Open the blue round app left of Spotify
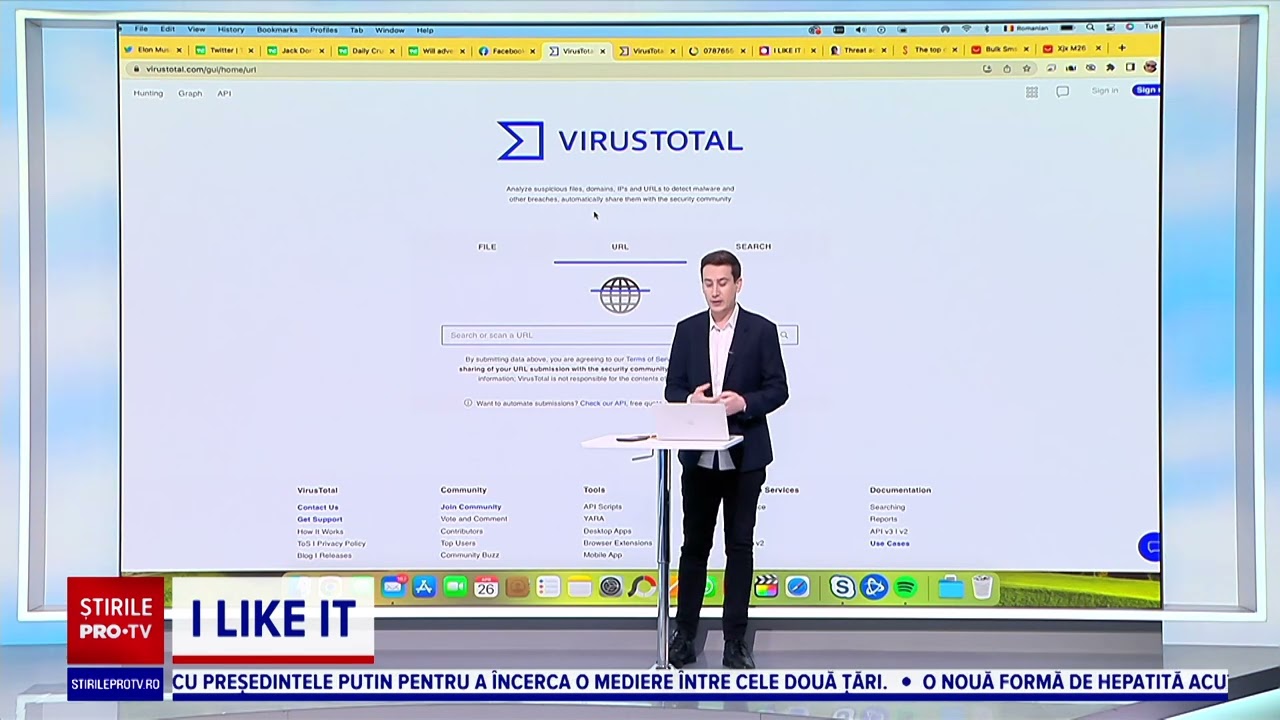Image resolution: width=1280 pixels, height=720 pixels. [874, 588]
